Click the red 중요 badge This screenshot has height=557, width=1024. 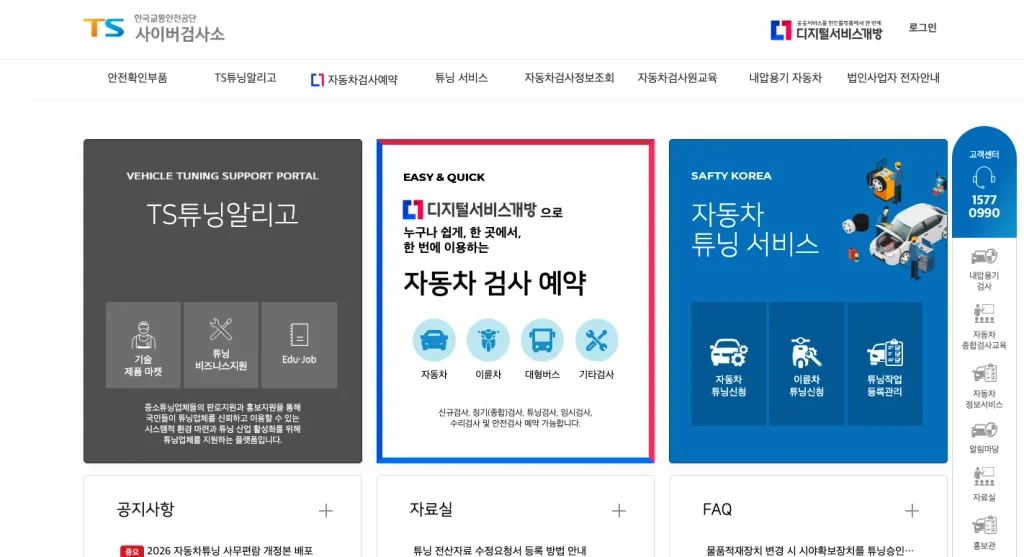132,551
